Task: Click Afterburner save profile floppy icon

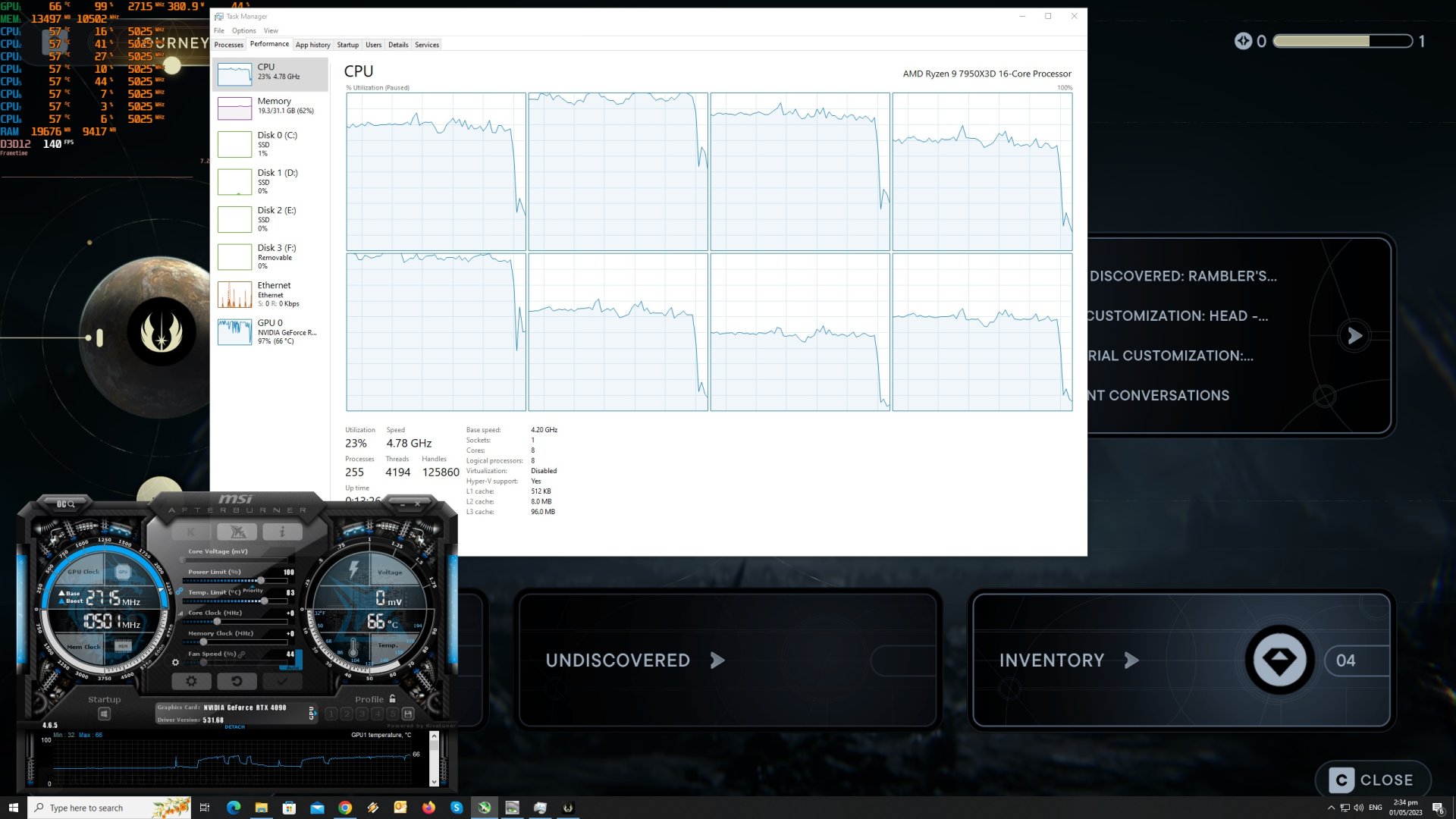Action: coord(408,714)
